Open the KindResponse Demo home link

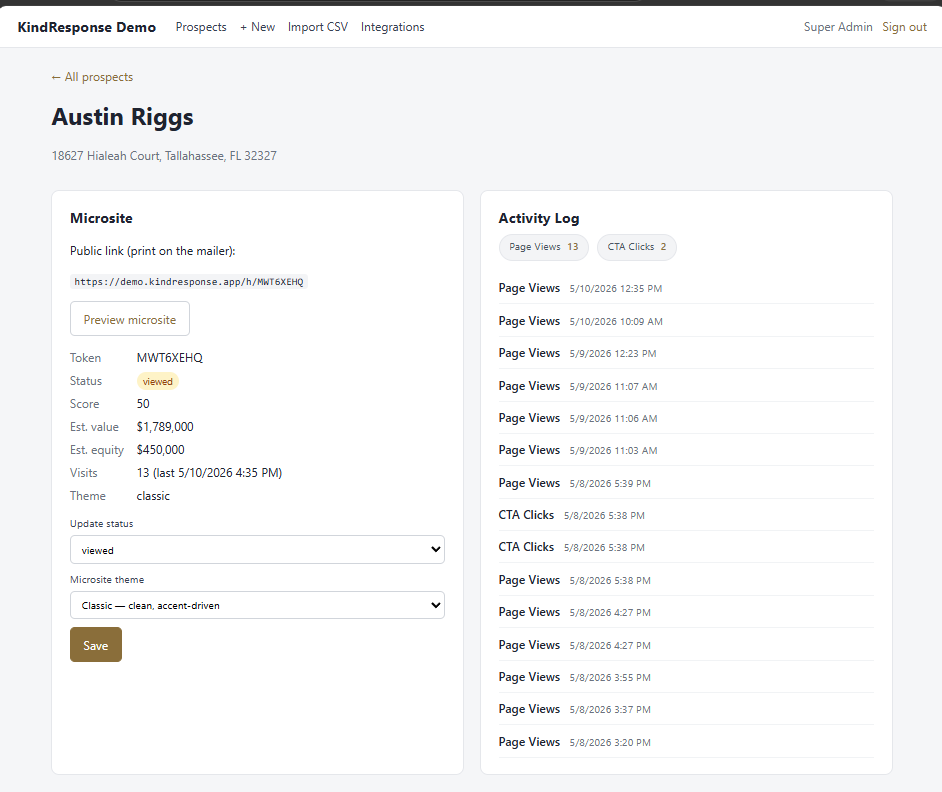(87, 27)
